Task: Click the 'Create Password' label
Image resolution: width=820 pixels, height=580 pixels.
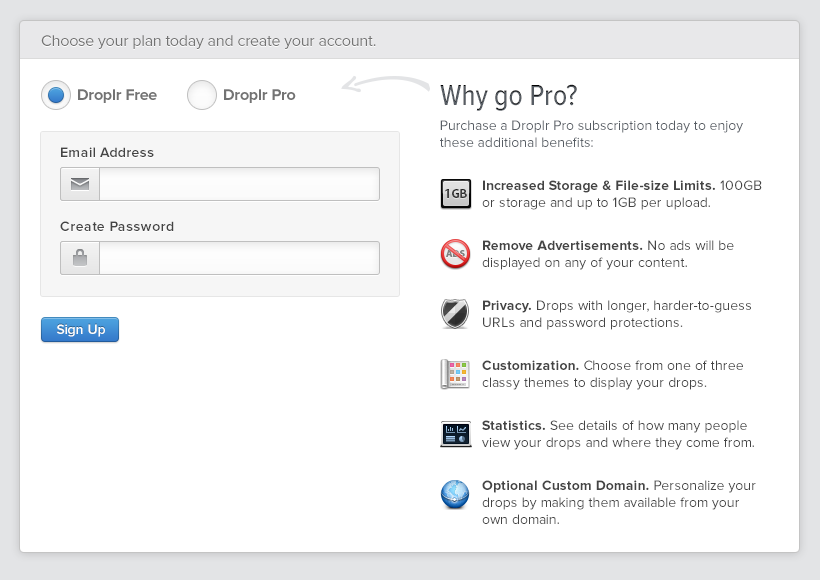Action: pos(117,226)
